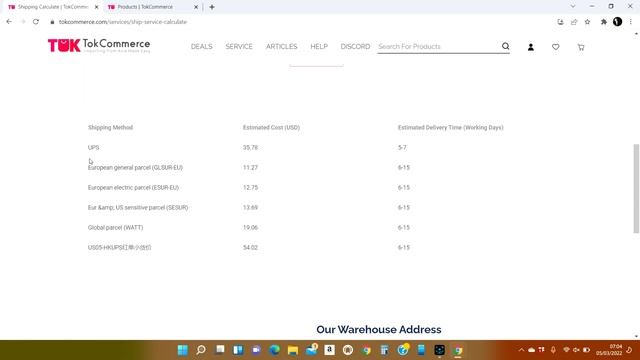This screenshot has width=640, height=360.
Task: Click the Shipping Method column header
Action: [x=110, y=127]
